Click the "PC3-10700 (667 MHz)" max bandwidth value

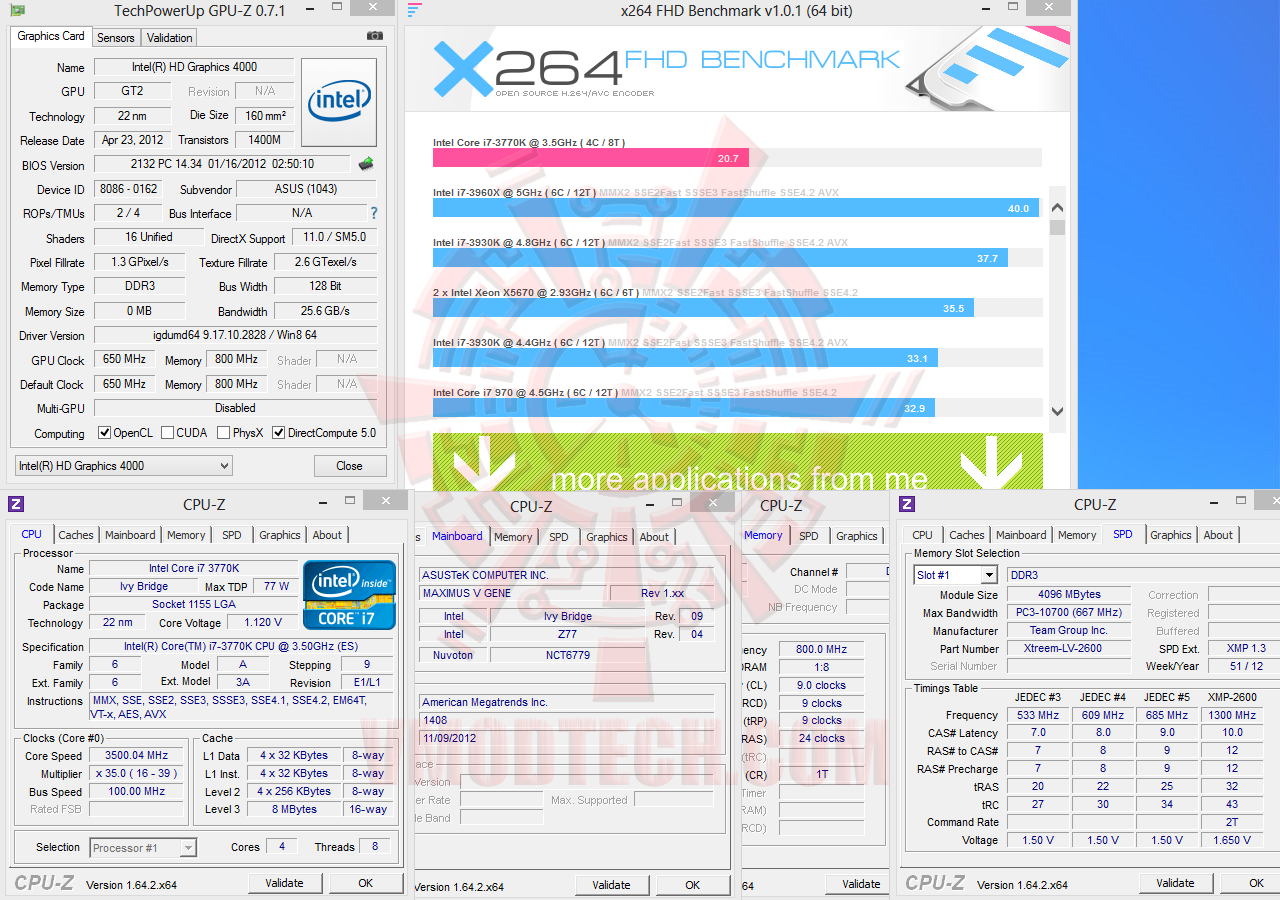pyautogui.click(x=1069, y=612)
